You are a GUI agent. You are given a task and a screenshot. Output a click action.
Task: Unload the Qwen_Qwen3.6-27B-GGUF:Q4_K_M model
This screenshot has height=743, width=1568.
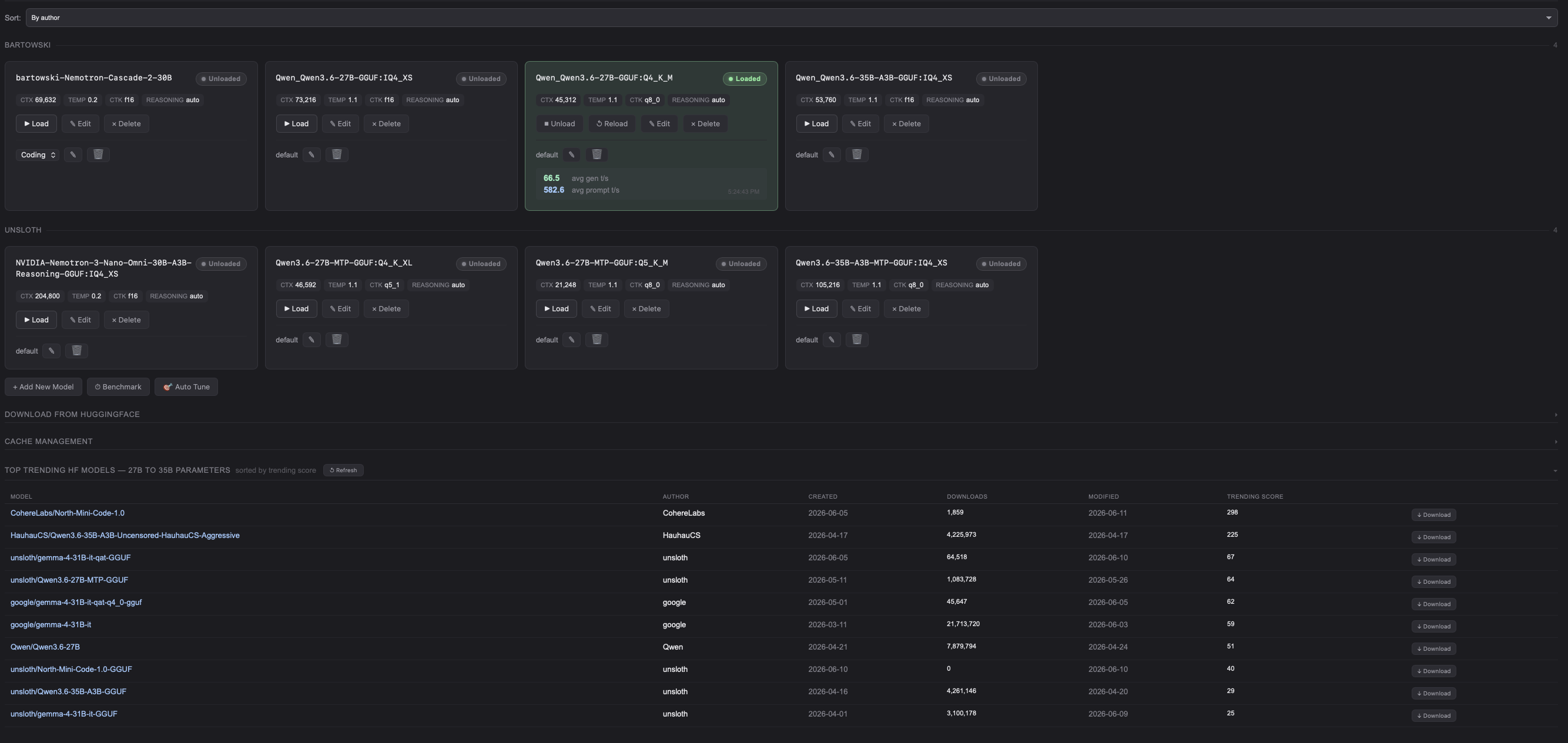[x=559, y=123]
